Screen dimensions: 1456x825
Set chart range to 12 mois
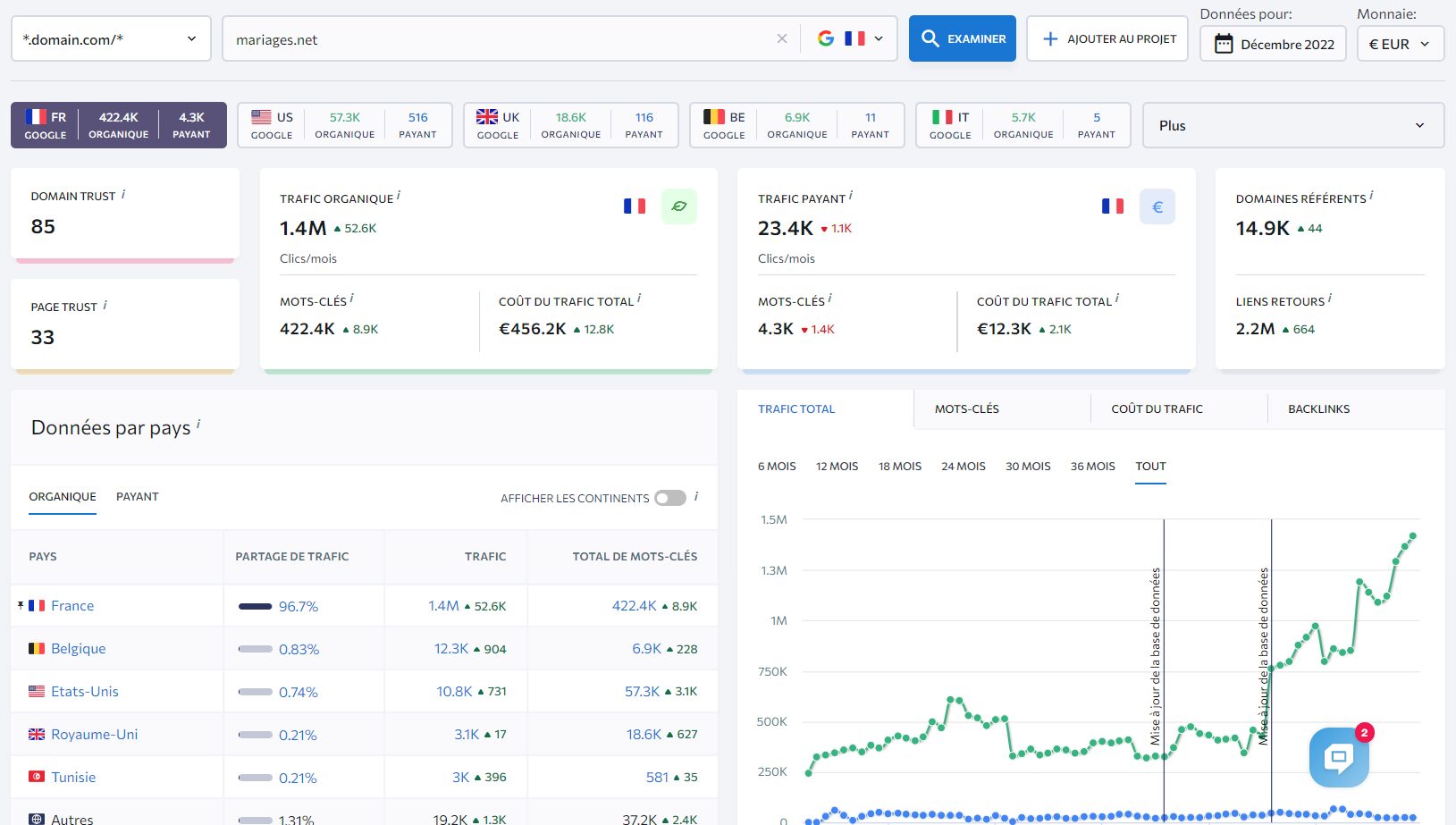[x=837, y=467]
